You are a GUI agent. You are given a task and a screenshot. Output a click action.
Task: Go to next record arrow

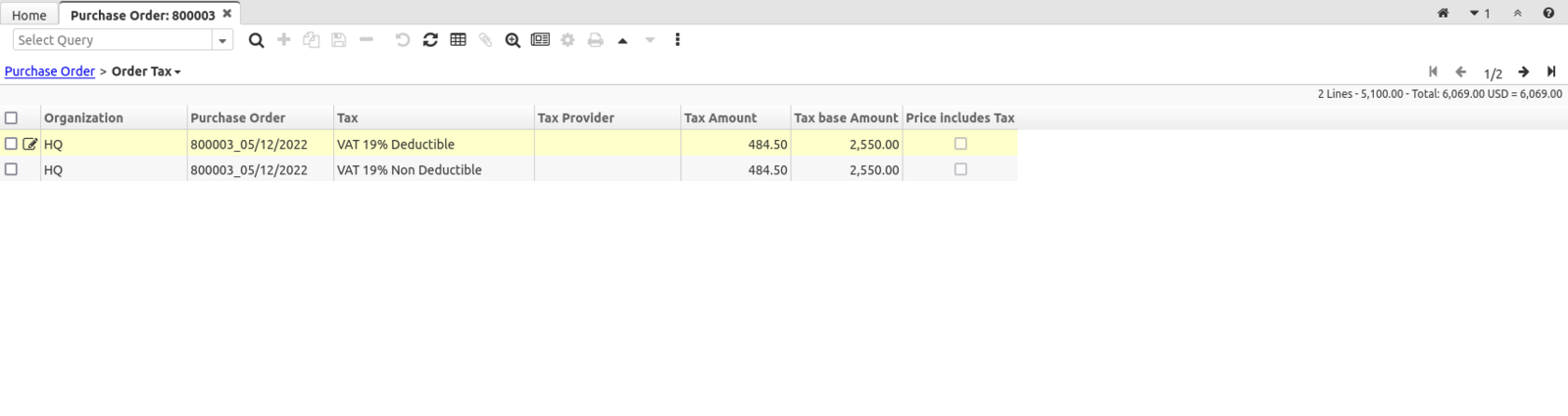pos(1524,71)
